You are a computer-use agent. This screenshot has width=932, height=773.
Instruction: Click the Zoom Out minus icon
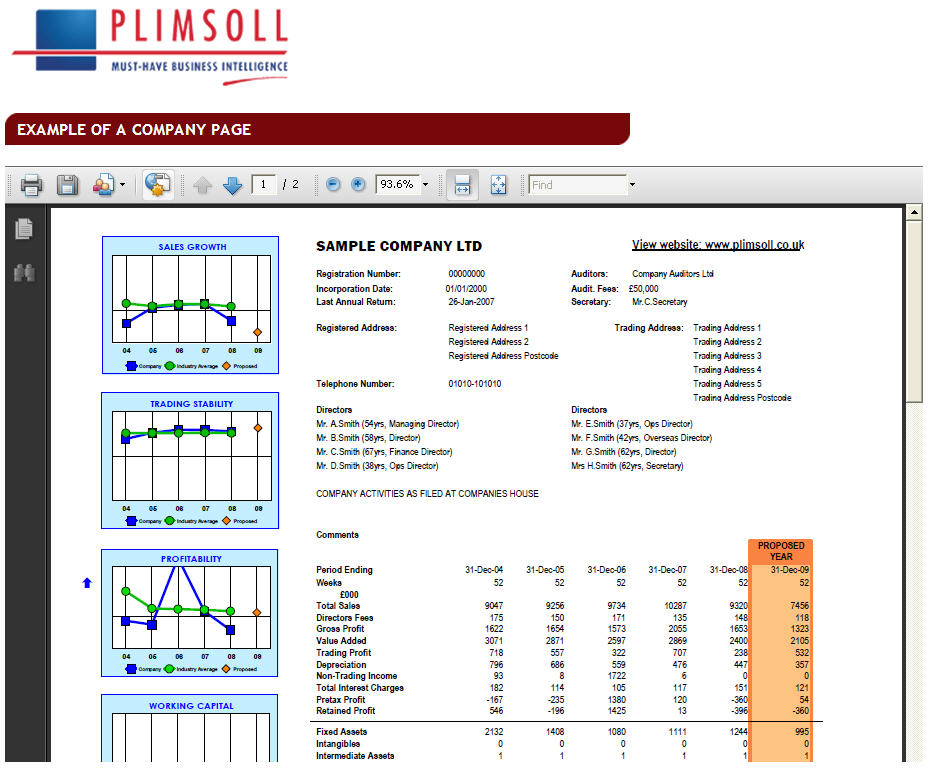(331, 184)
